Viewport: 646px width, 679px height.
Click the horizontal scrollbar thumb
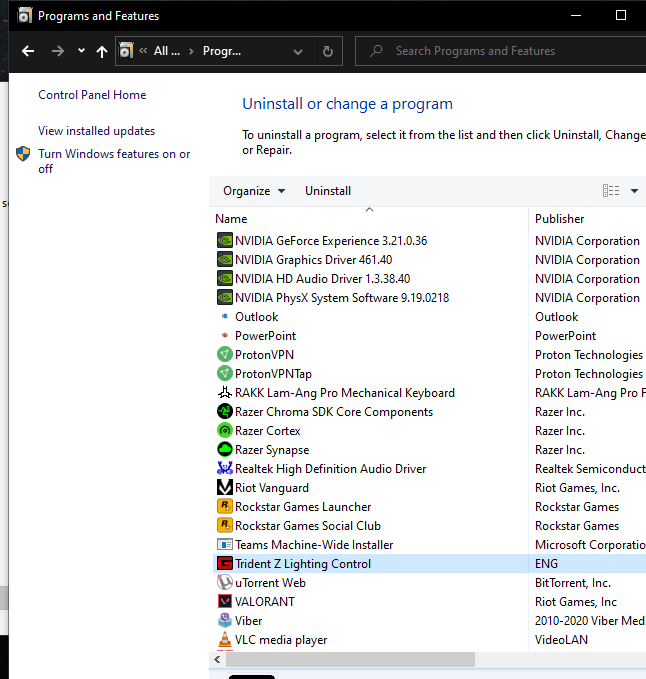[x=350, y=660]
